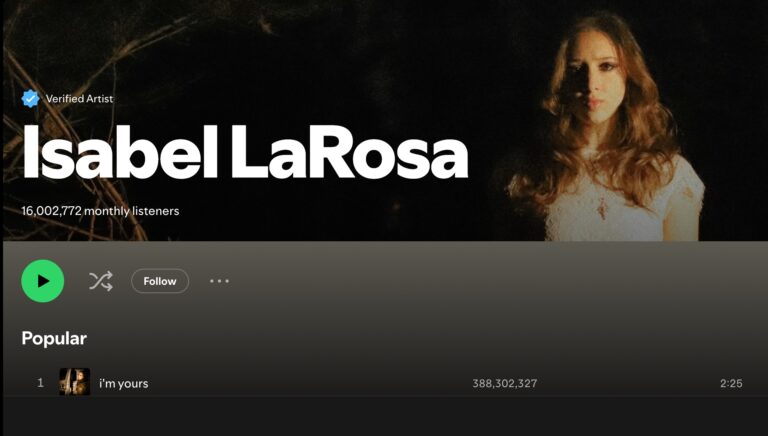Select the Popular section heading

[54, 339]
